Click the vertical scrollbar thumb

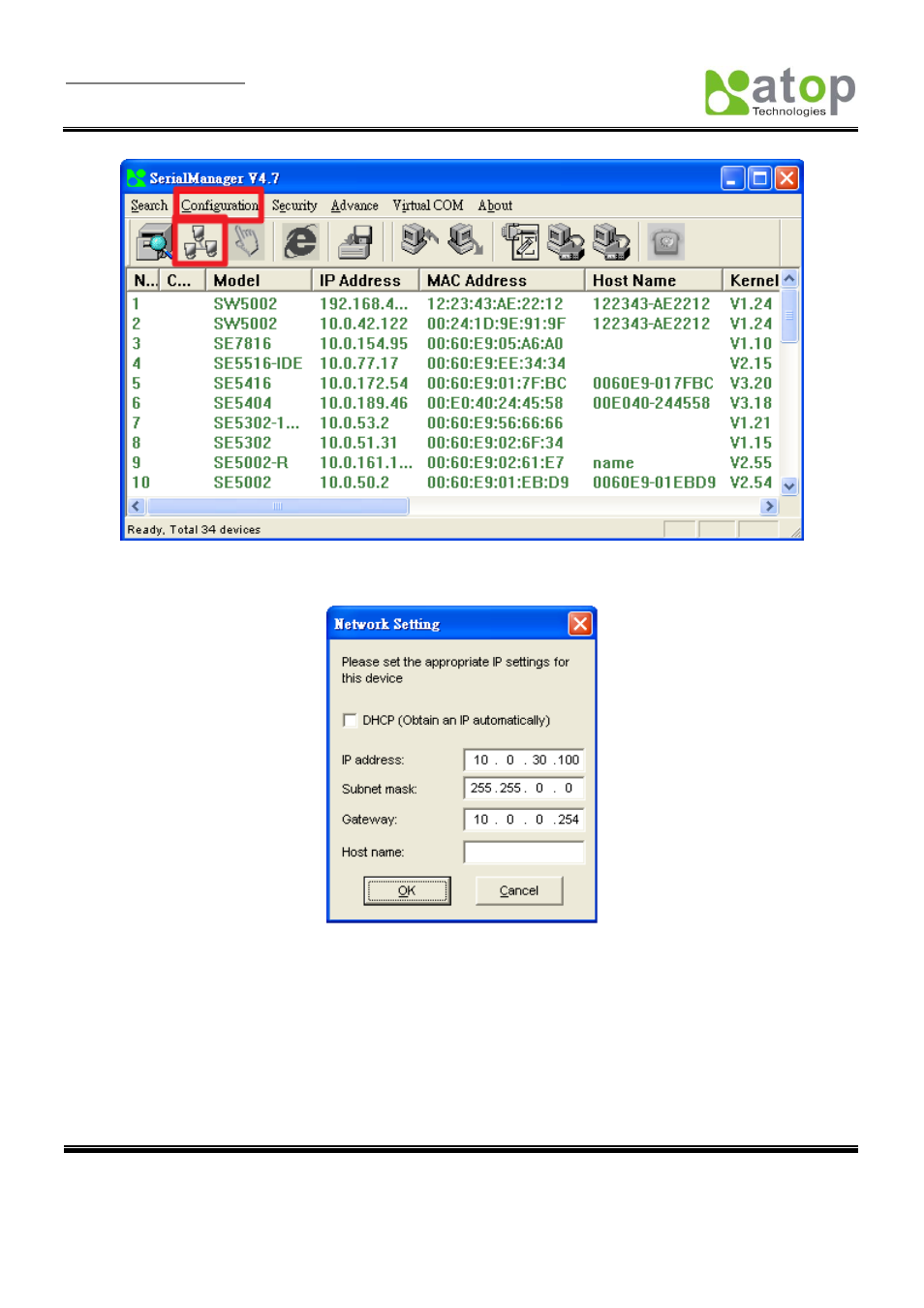click(789, 315)
